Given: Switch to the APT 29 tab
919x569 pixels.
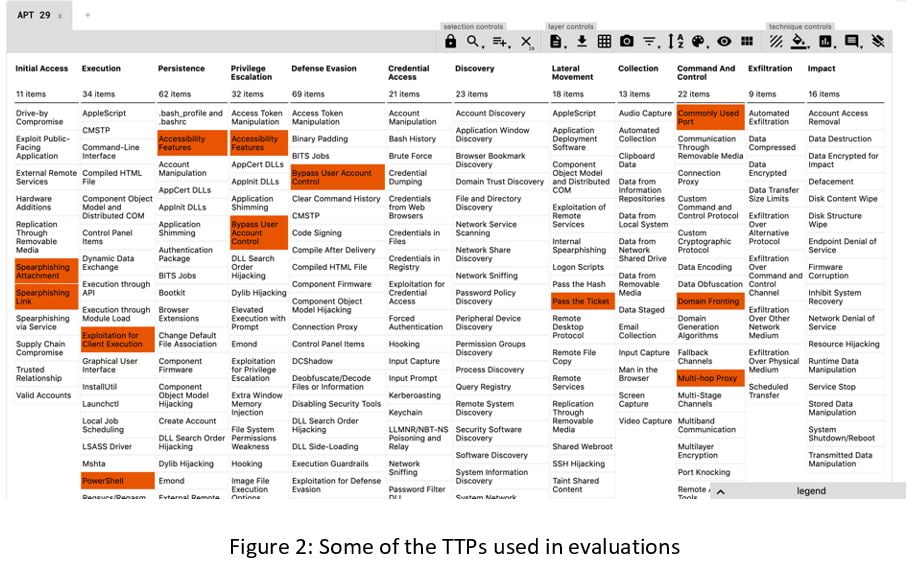Looking at the screenshot, I should coord(31,16).
